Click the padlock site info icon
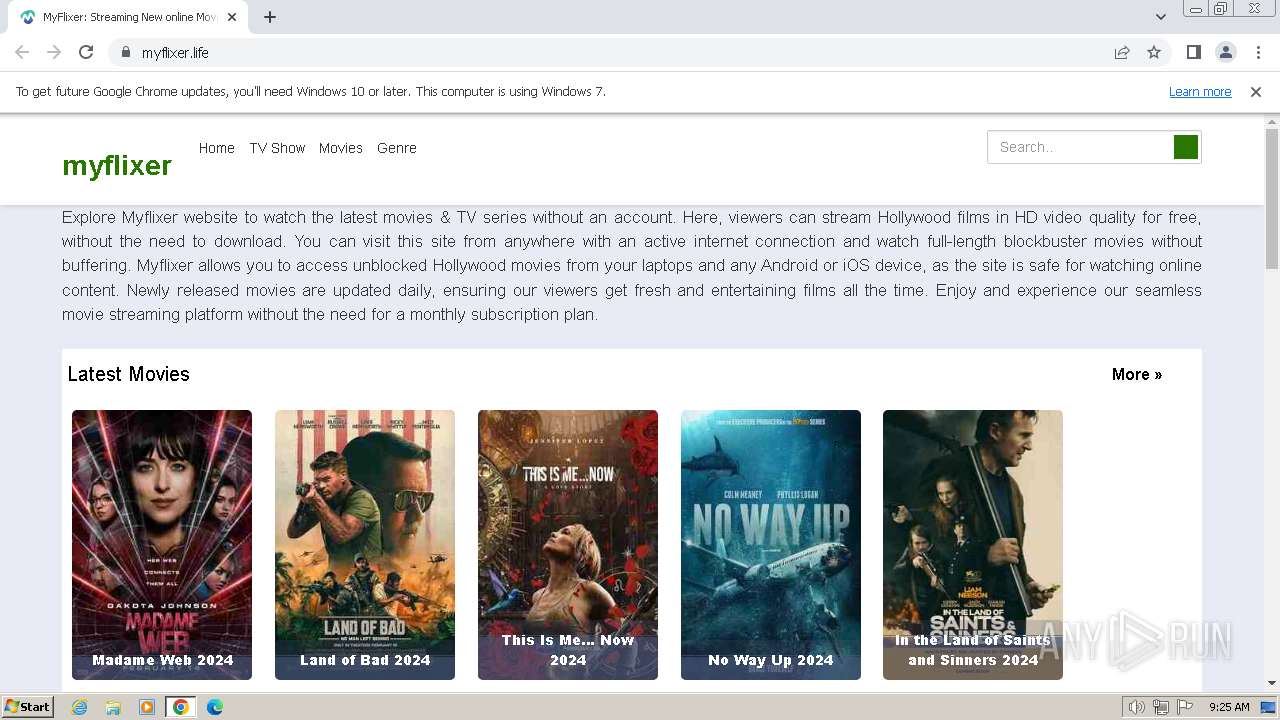 pyautogui.click(x=125, y=52)
